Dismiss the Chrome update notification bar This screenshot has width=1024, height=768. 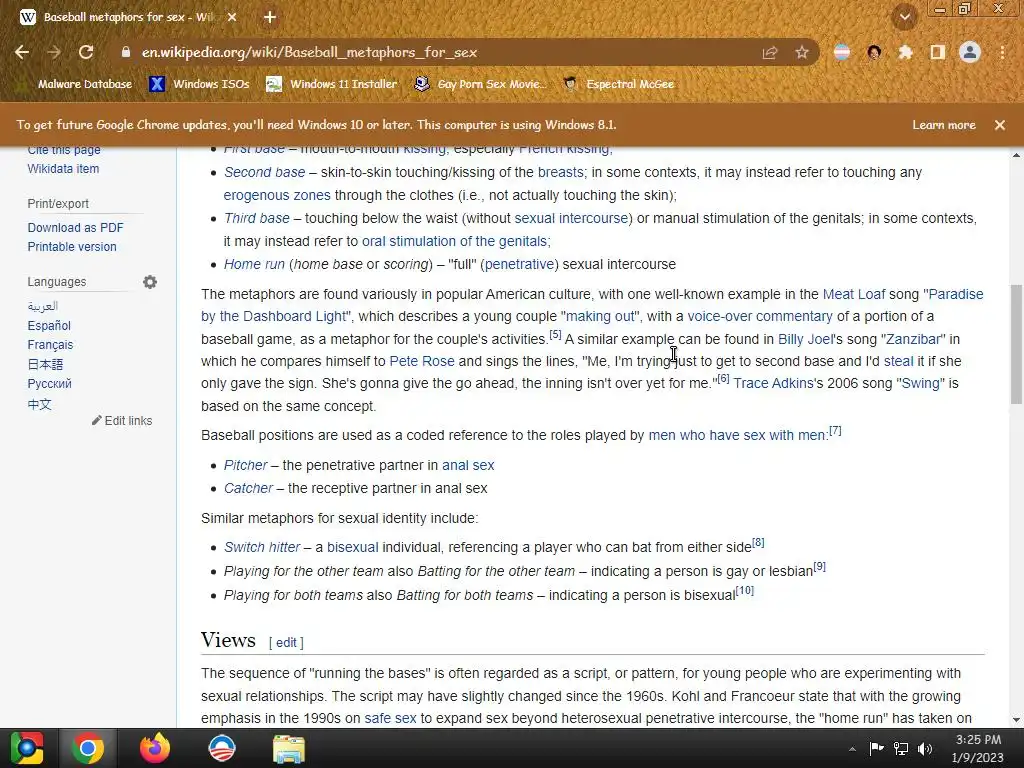(1000, 125)
